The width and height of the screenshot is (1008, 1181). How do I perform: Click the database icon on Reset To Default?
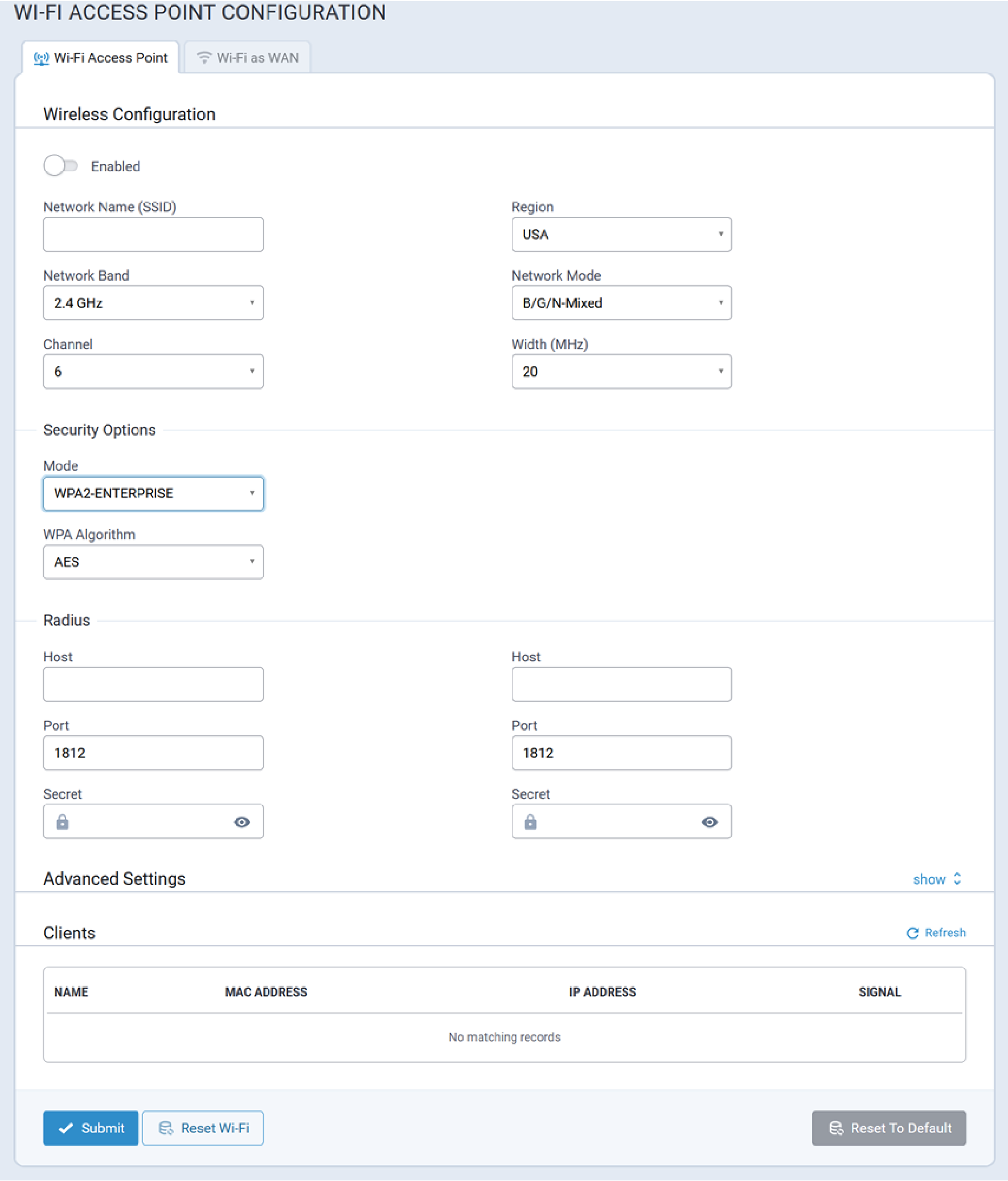[836, 1128]
